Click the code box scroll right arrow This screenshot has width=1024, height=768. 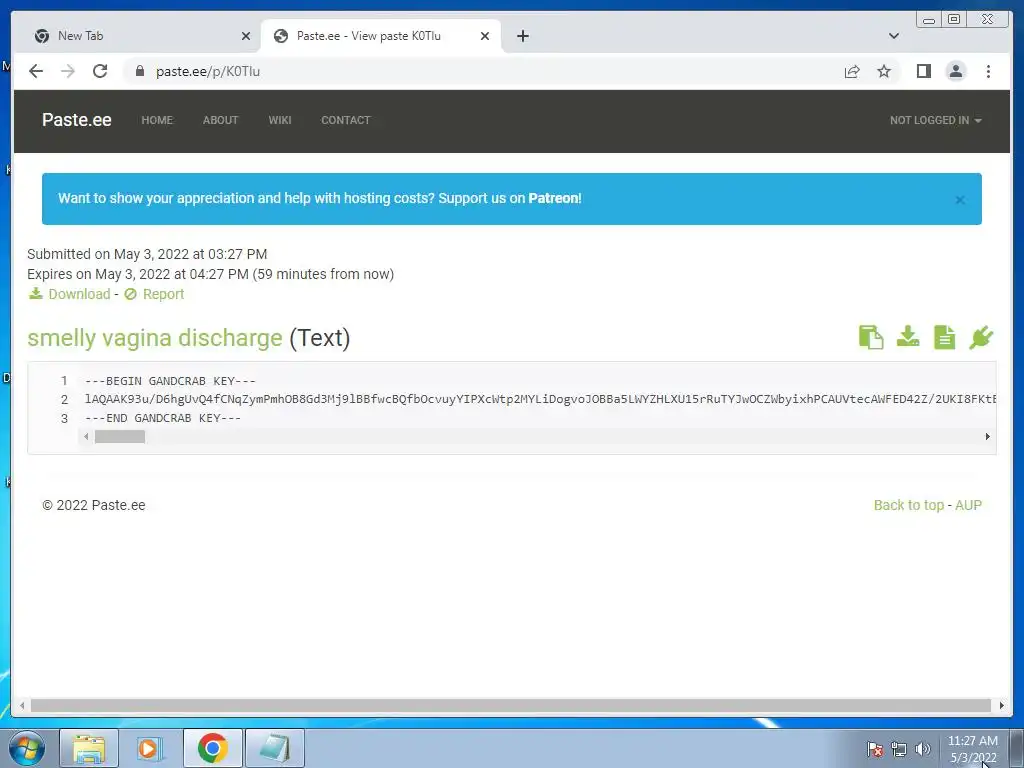tap(987, 436)
